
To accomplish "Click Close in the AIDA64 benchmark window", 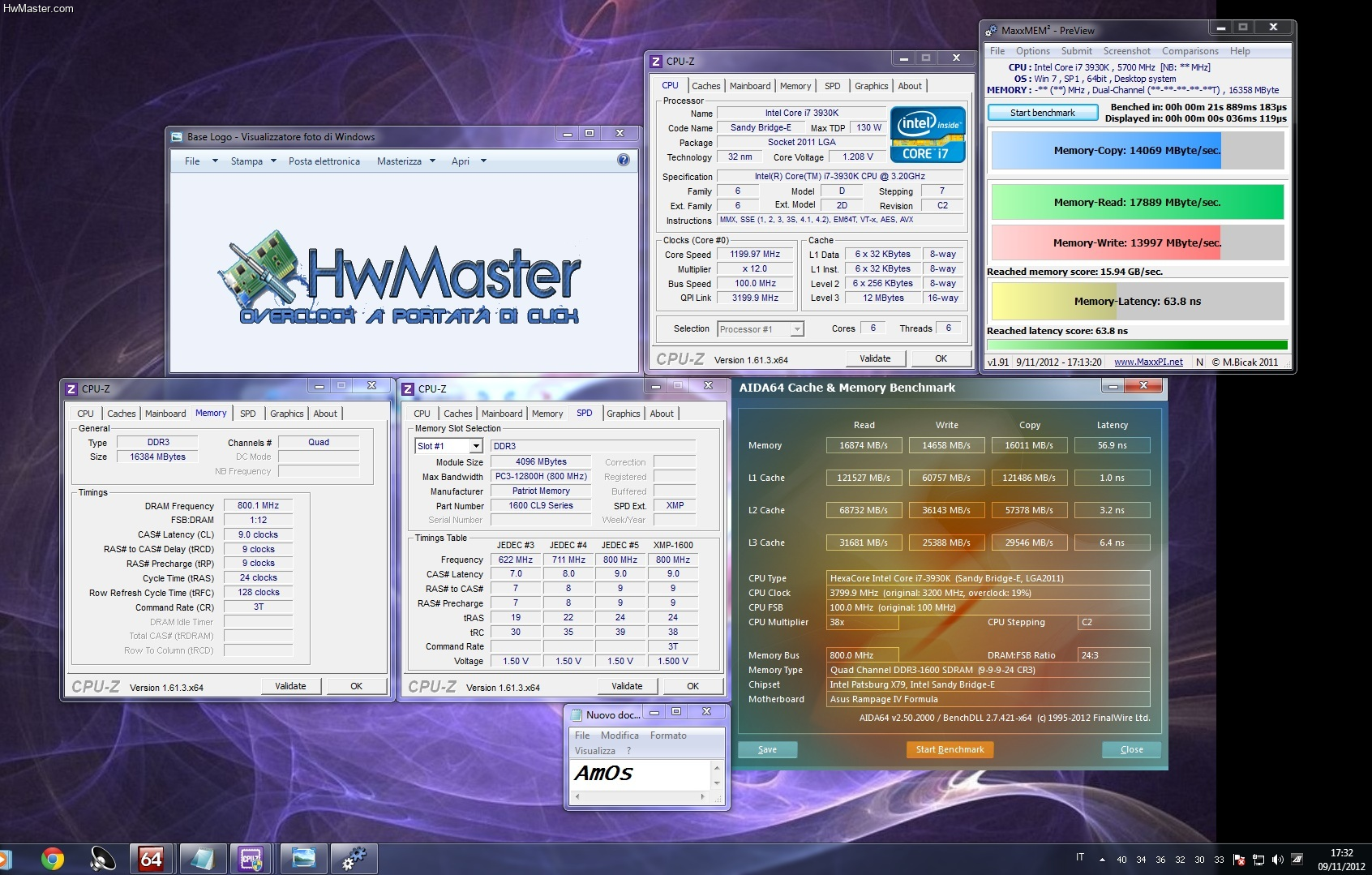I will point(1131,749).
